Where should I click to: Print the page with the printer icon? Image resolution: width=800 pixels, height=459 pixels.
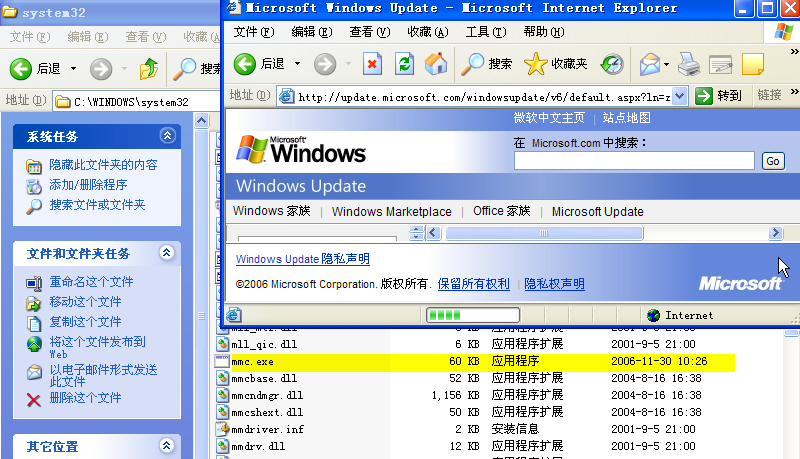689,64
